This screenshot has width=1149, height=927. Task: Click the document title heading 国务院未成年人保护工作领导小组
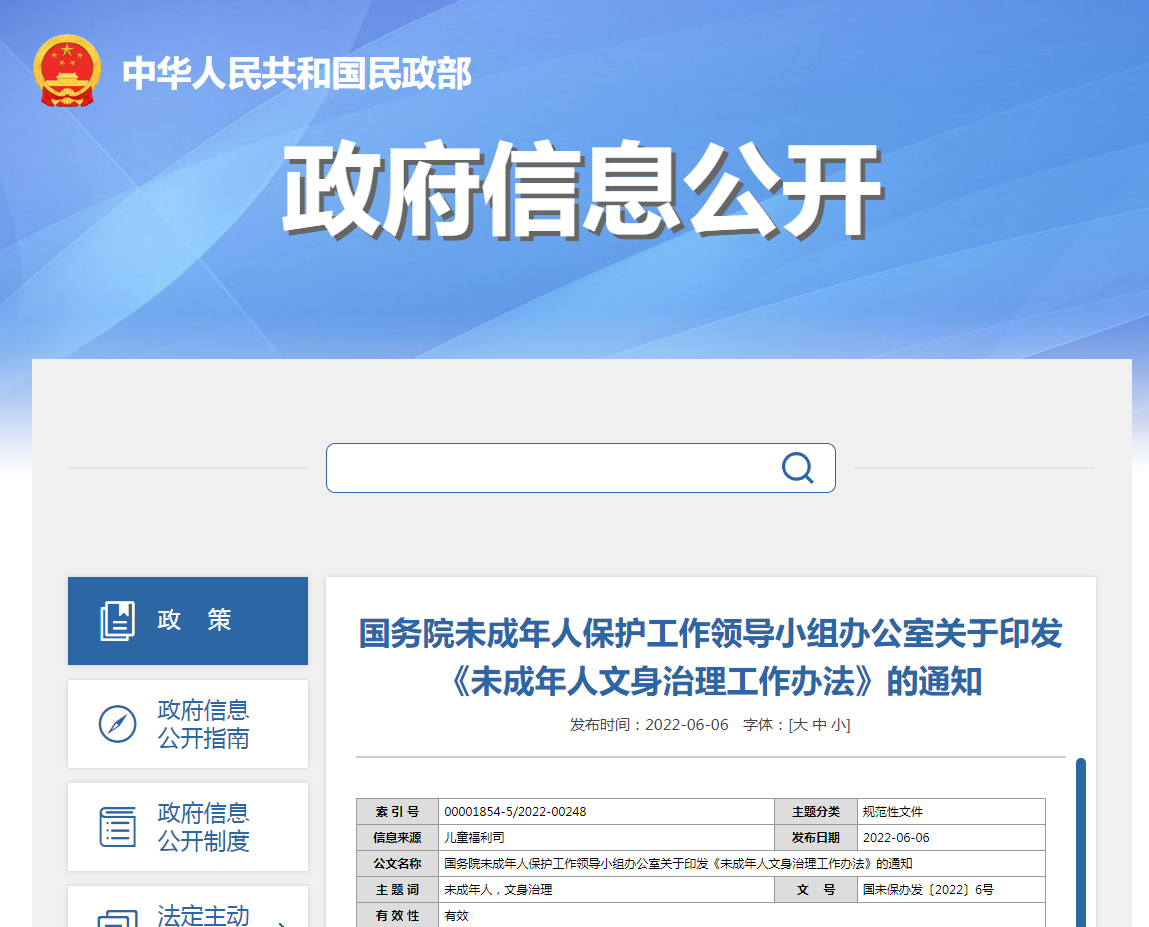click(x=711, y=657)
